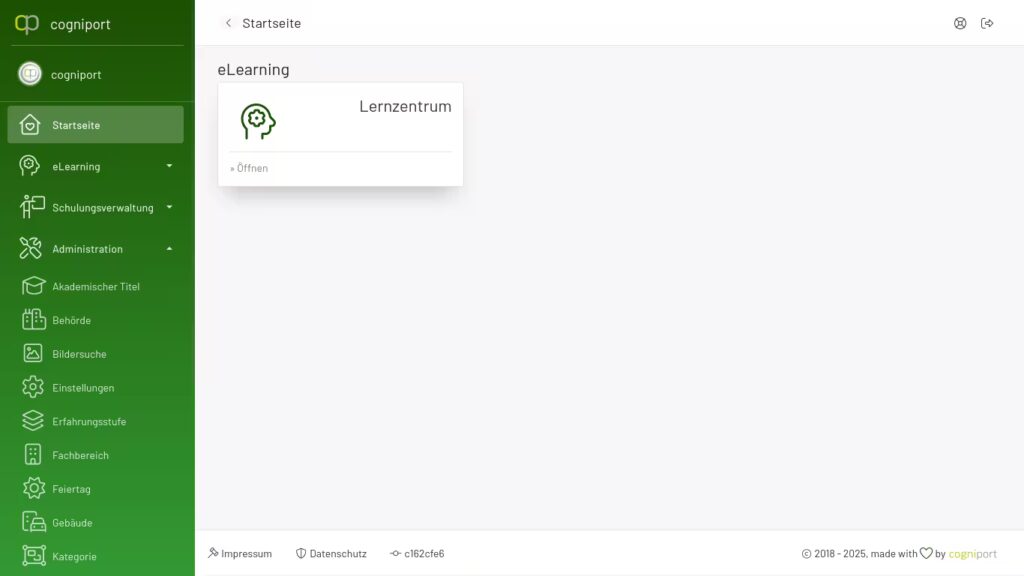
Task: Open the Impressum footer link
Action: click(x=240, y=553)
